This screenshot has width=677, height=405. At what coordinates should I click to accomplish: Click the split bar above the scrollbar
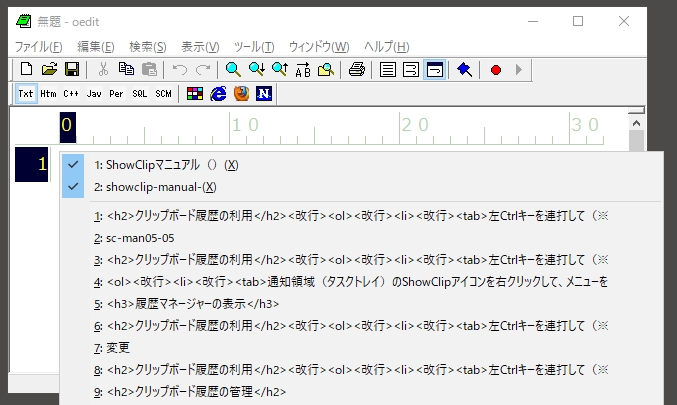[x=636, y=111]
